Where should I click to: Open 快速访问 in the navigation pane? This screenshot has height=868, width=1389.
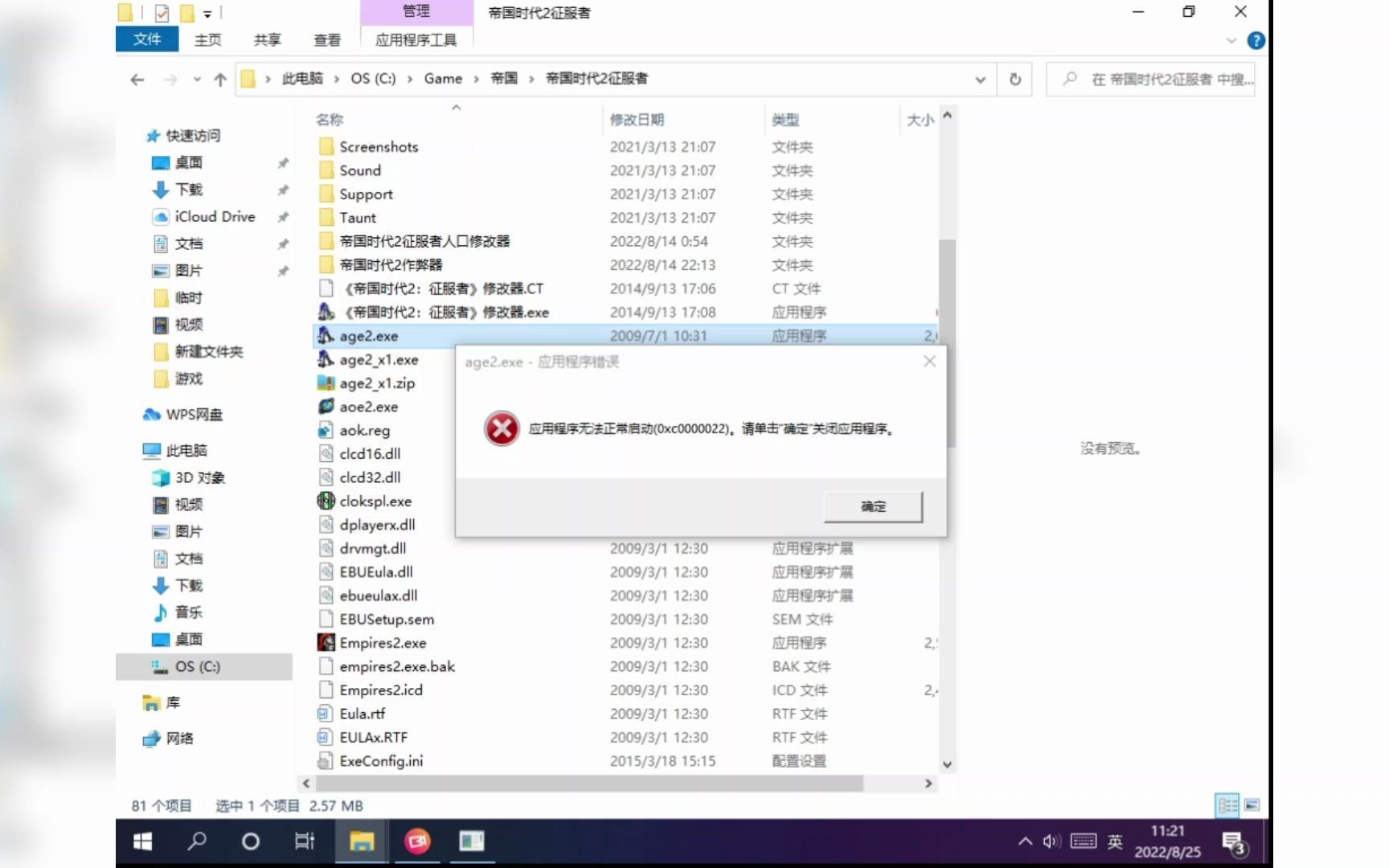tap(193, 136)
